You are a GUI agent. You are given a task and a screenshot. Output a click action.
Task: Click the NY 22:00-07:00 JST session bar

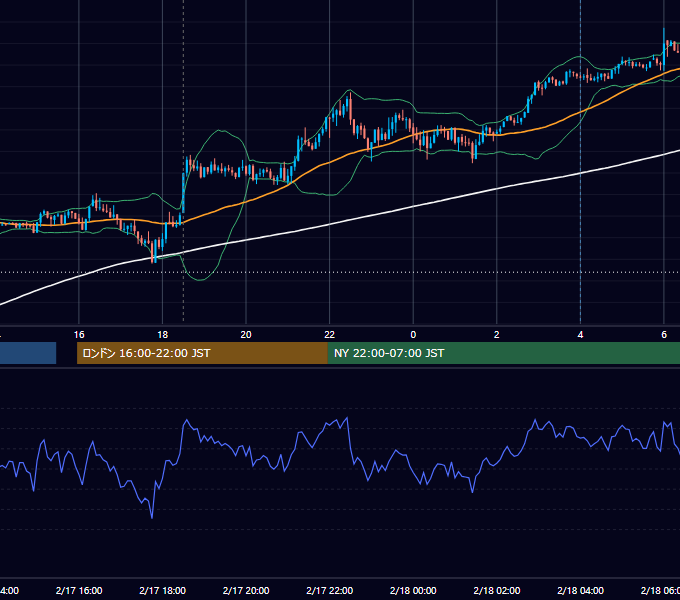tap(503, 353)
